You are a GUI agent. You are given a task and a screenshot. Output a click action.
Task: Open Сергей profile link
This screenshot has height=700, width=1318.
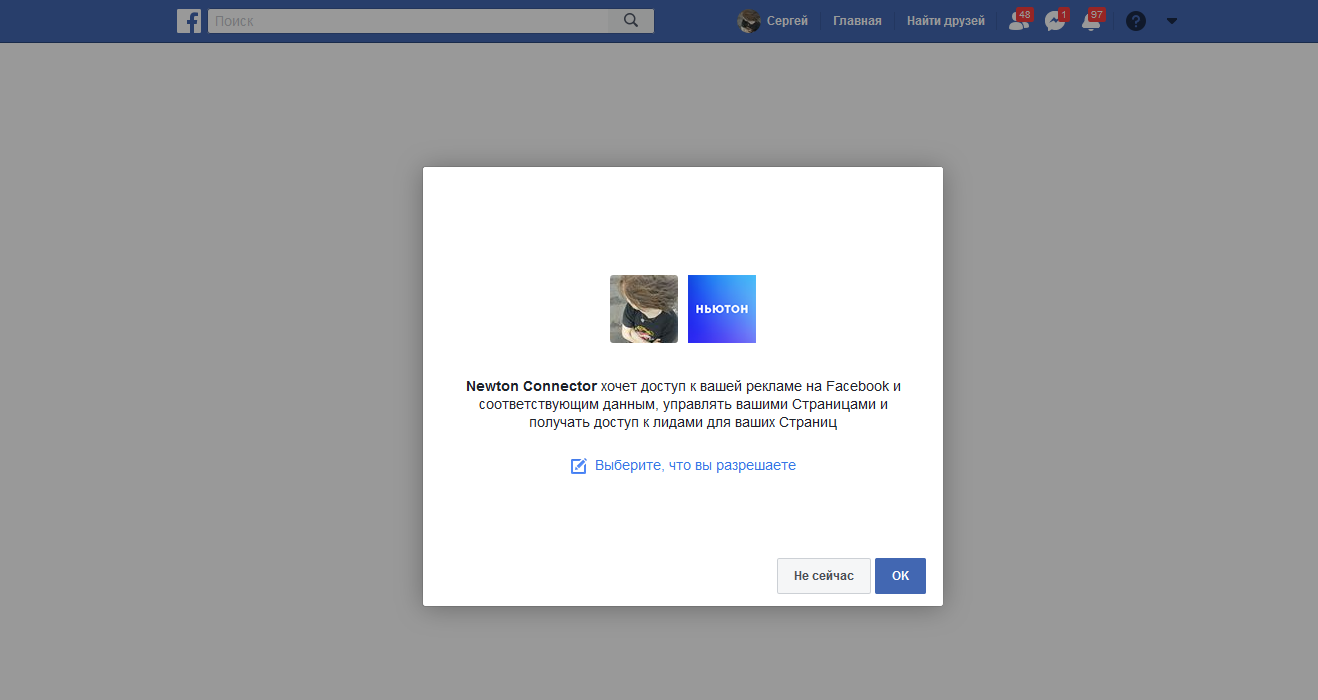787,21
